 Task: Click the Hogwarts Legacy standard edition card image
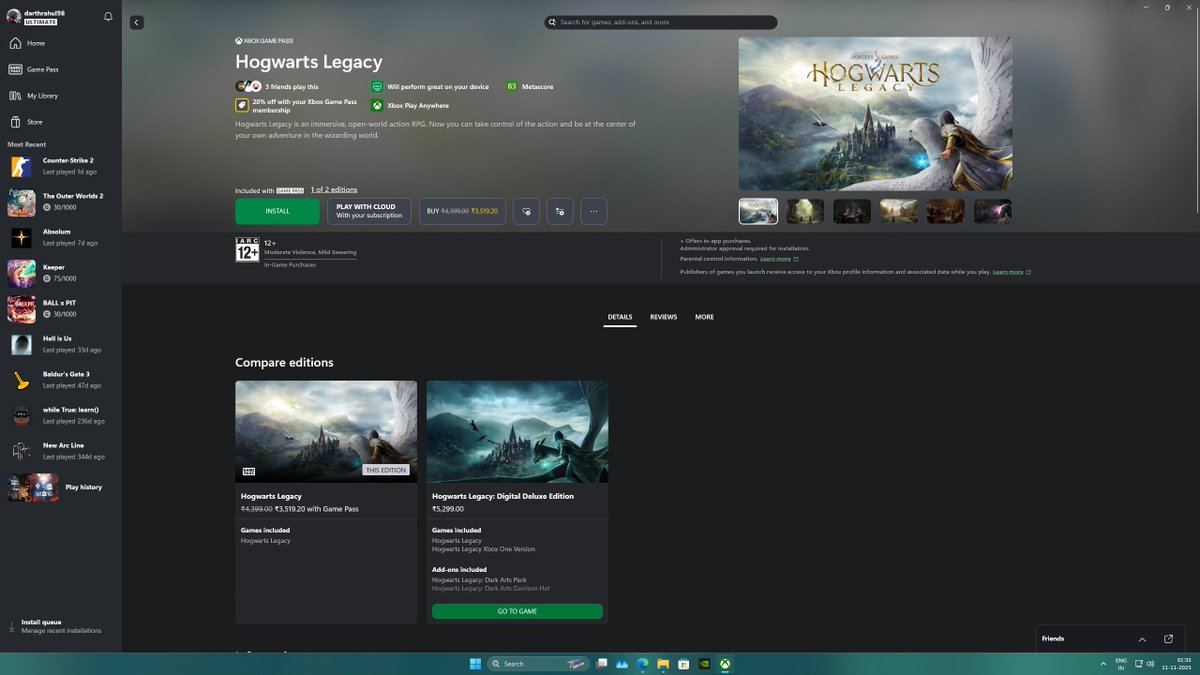click(326, 432)
